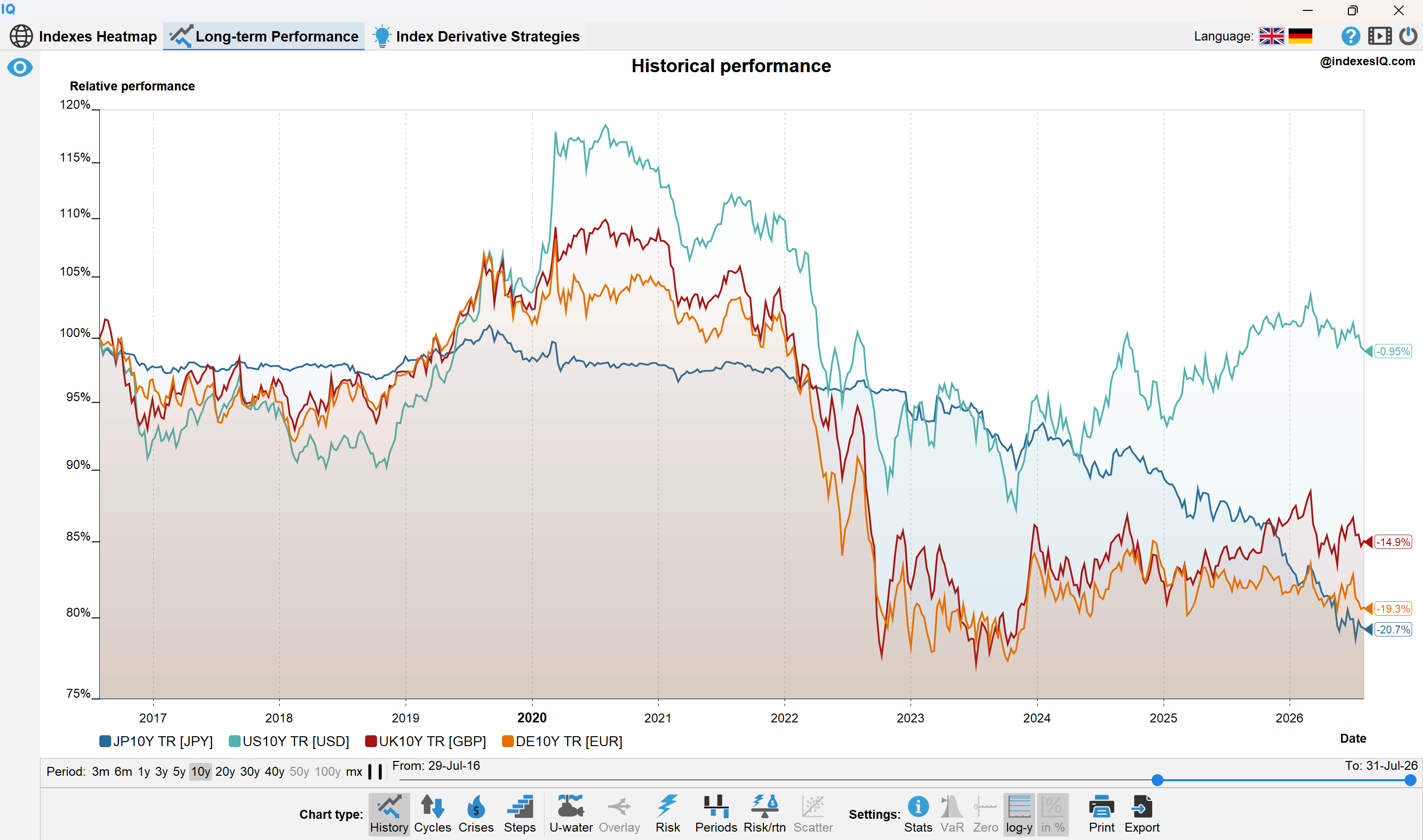
Task: Switch to Cycles chart type
Action: [x=432, y=814]
